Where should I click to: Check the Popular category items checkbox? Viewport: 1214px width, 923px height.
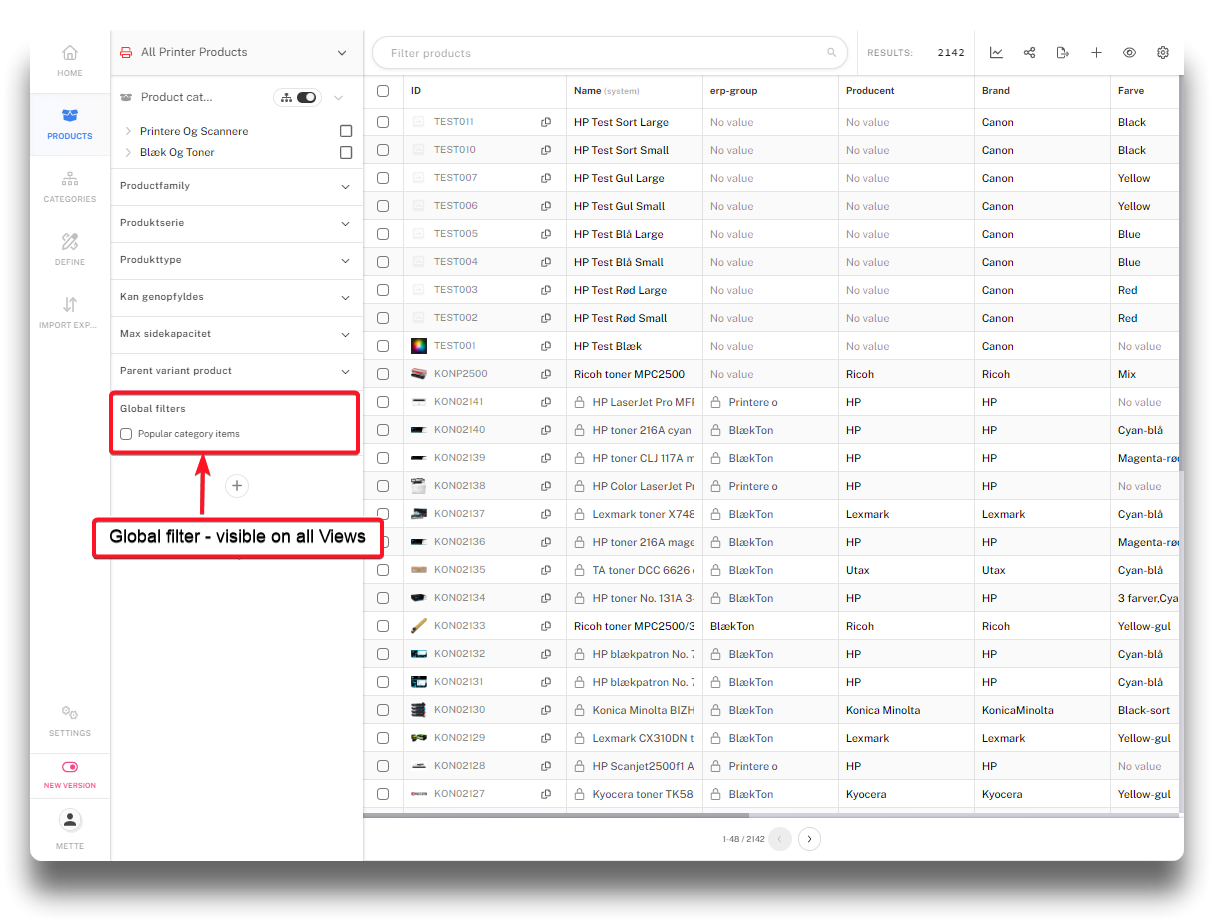[x=126, y=434]
